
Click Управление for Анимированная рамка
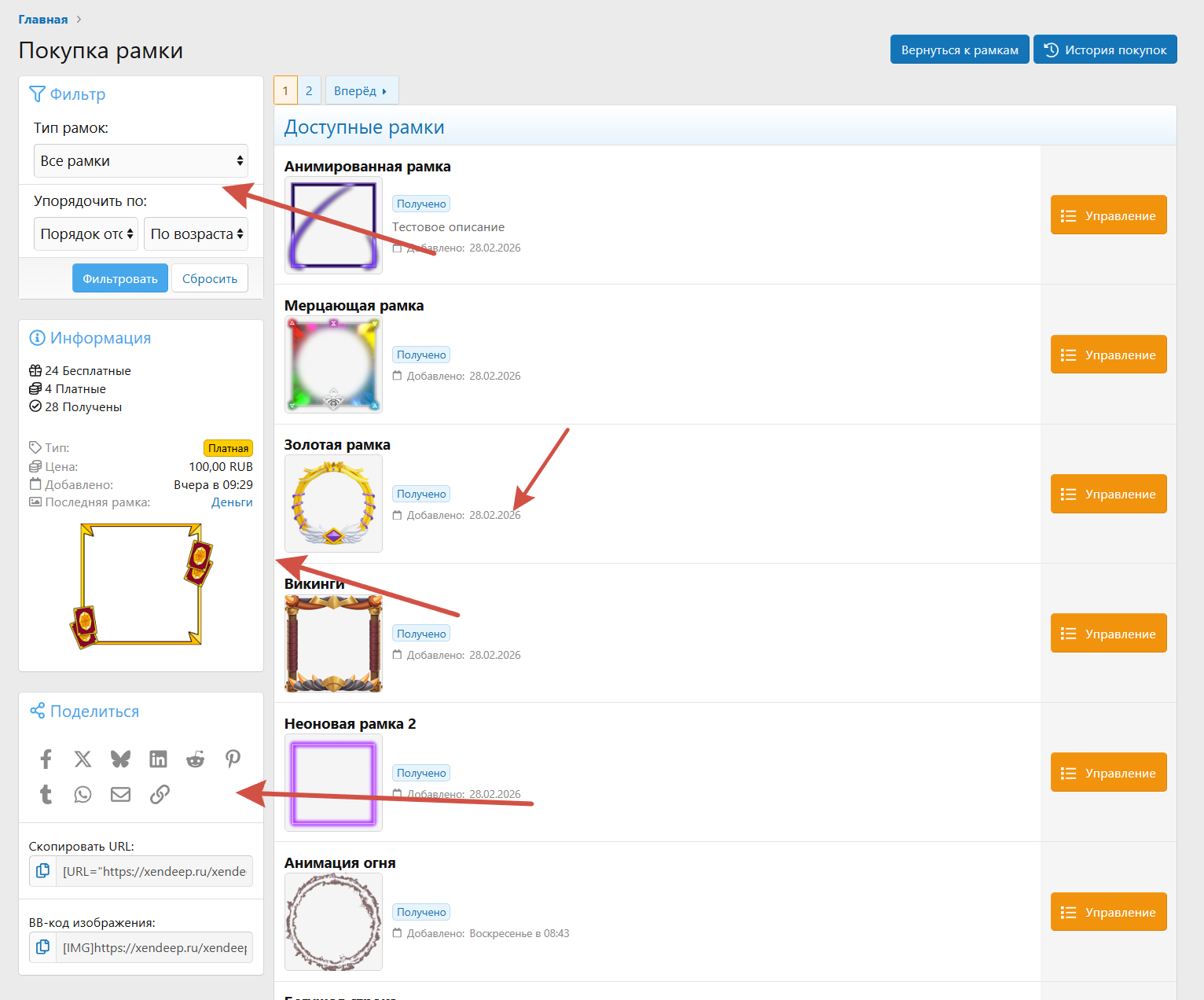(x=1108, y=215)
